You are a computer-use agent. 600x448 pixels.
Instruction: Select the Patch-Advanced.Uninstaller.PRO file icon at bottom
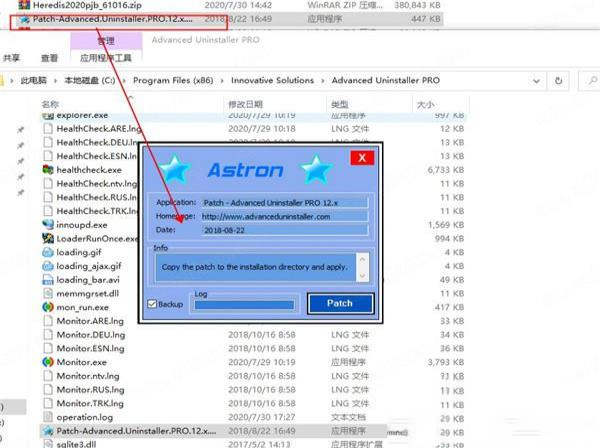click(x=47, y=430)
